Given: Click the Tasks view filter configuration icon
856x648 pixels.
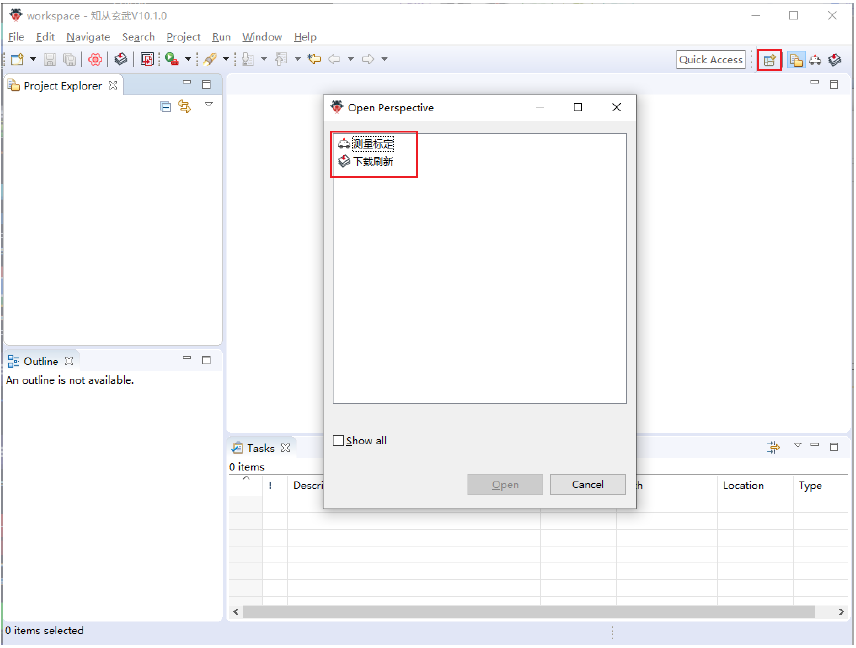Looking at the screenshot, I should pos(774,448).
